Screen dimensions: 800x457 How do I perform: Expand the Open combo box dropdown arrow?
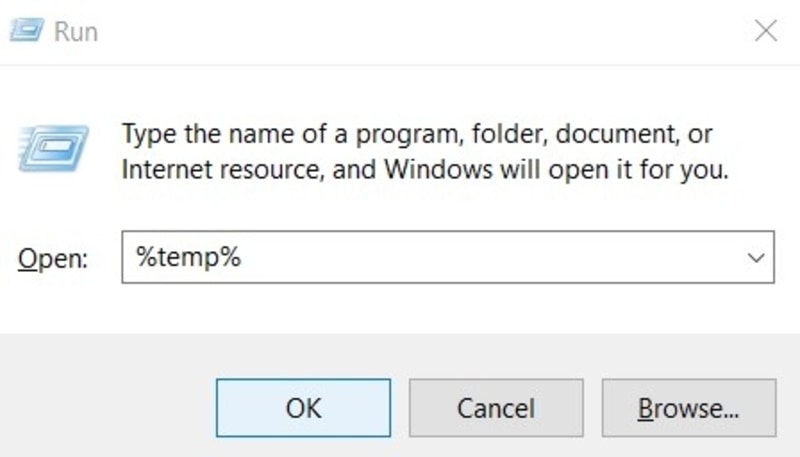pyautogui.click(x=756, y=257)
